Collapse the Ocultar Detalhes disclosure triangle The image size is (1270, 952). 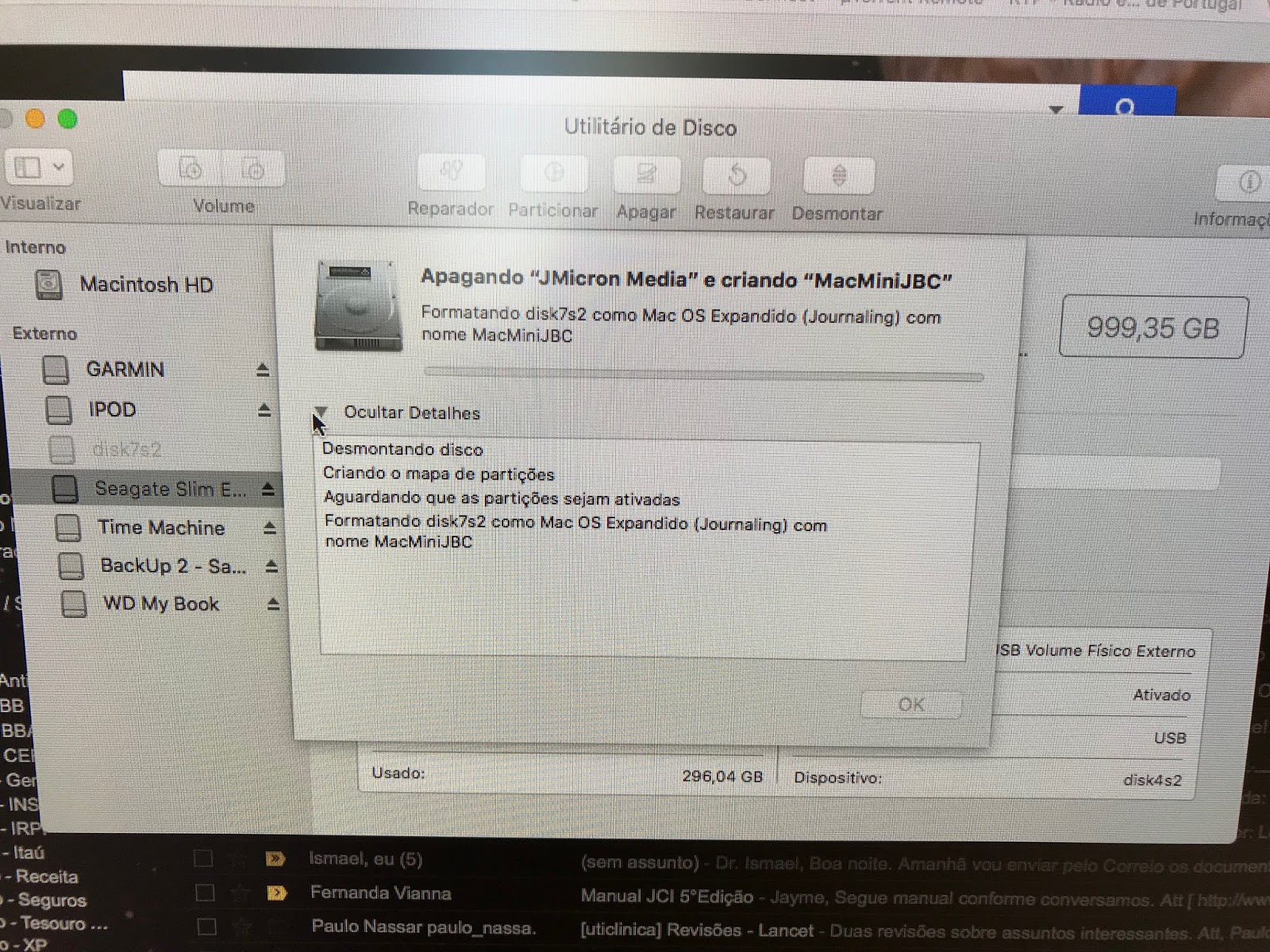pos(321,412)
